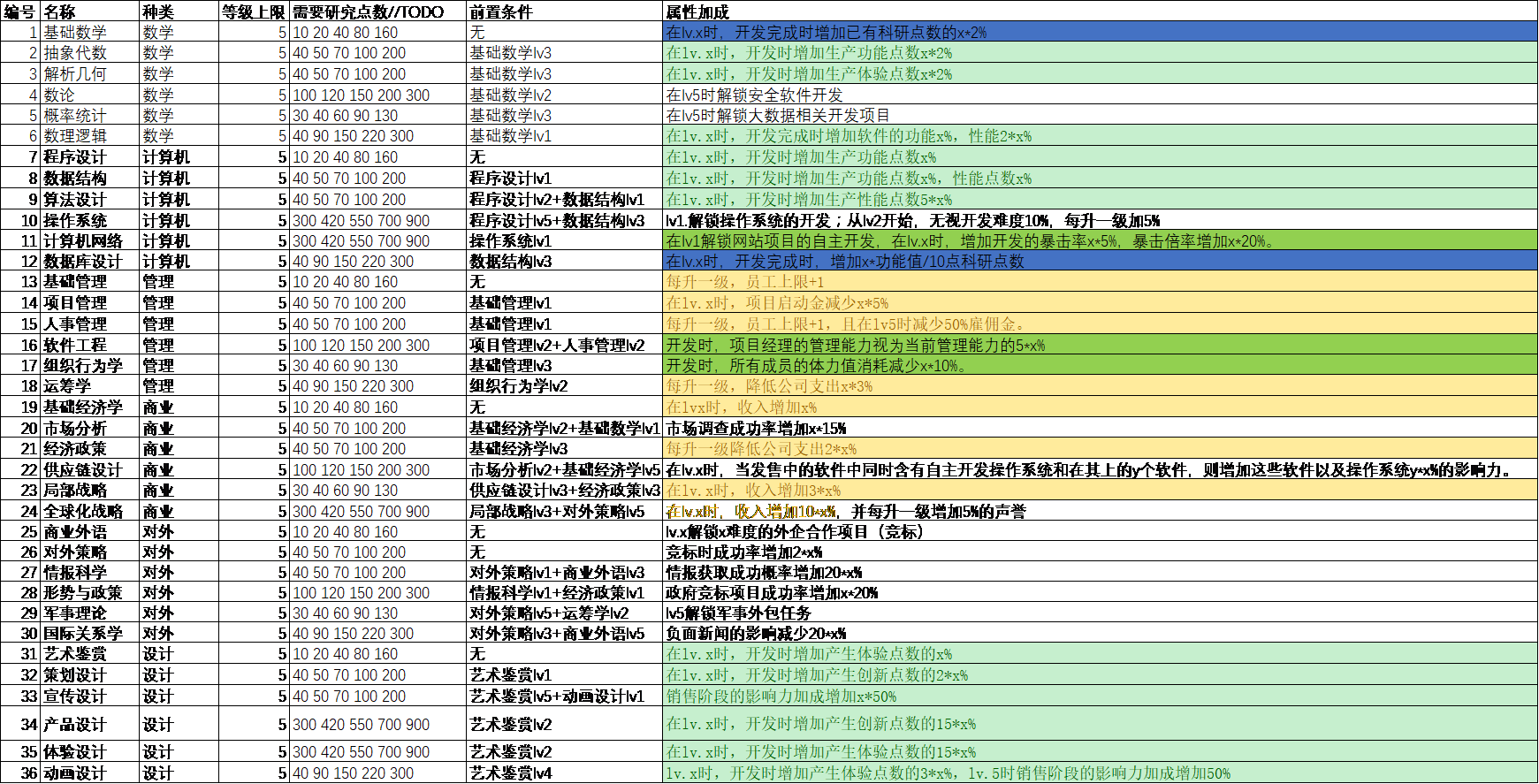Select the name cell 计算机网络

pos(90,240)
